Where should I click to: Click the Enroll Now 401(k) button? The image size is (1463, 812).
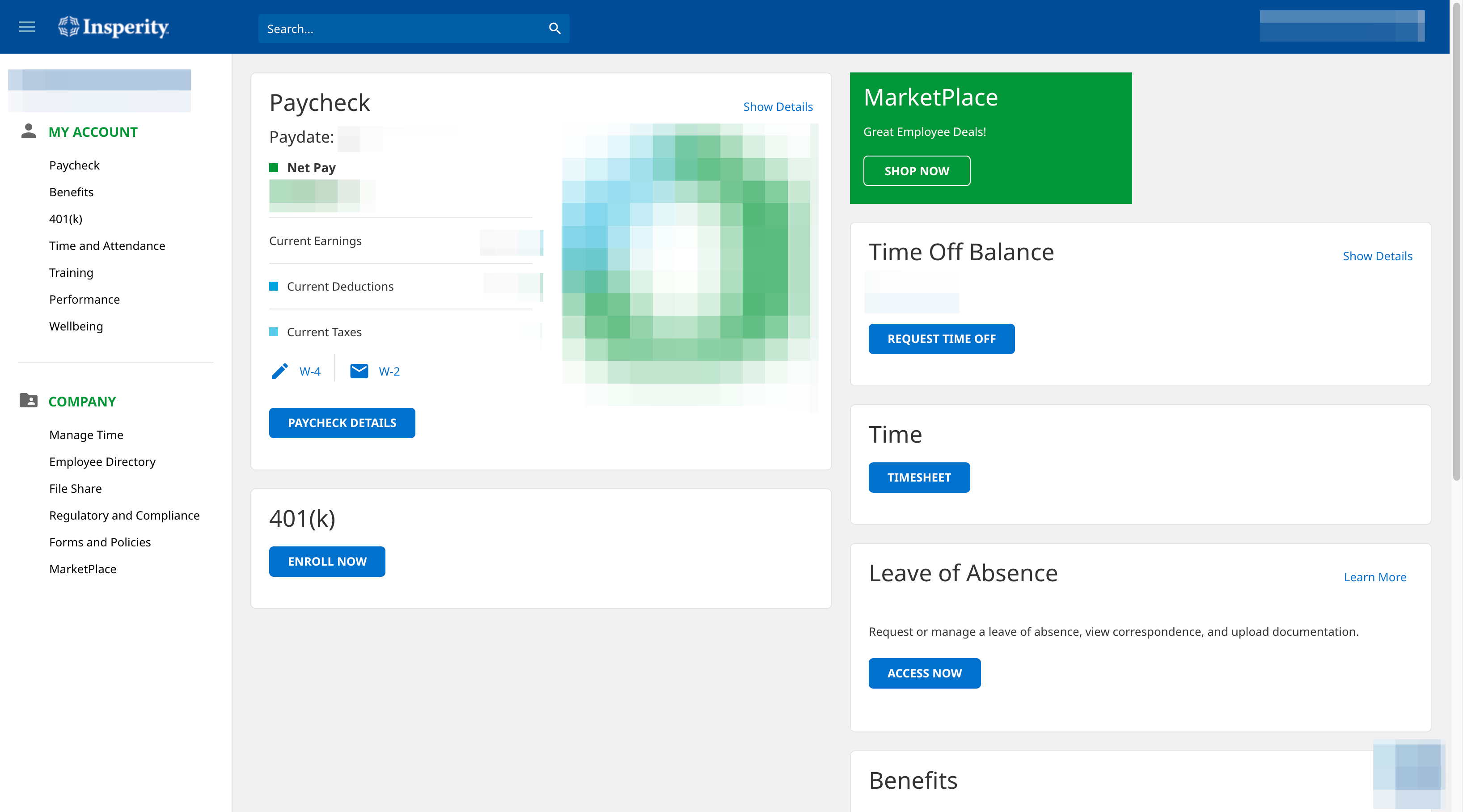click(x=327, y=562)
